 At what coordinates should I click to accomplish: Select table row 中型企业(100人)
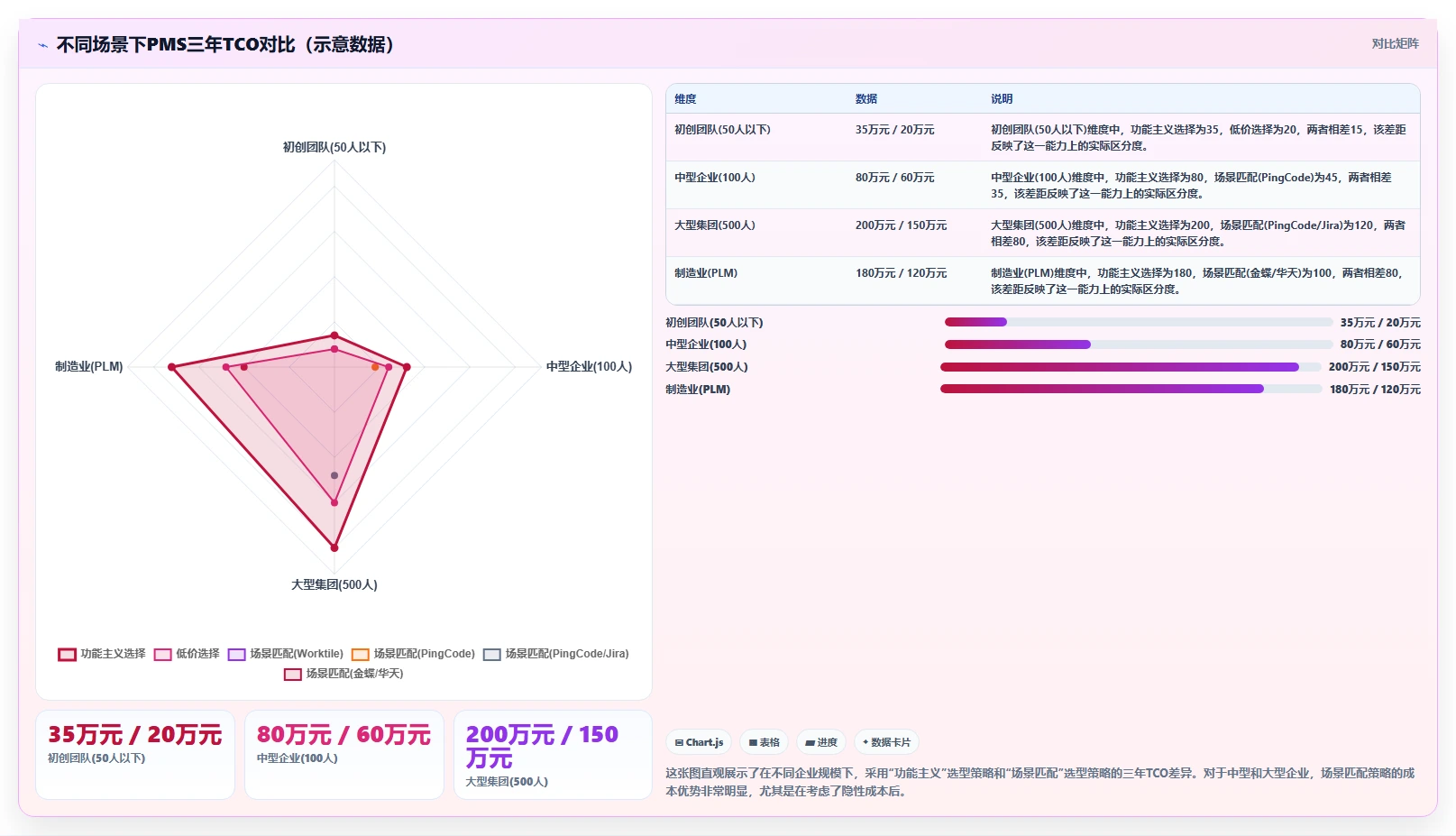tap(1043, 185)
